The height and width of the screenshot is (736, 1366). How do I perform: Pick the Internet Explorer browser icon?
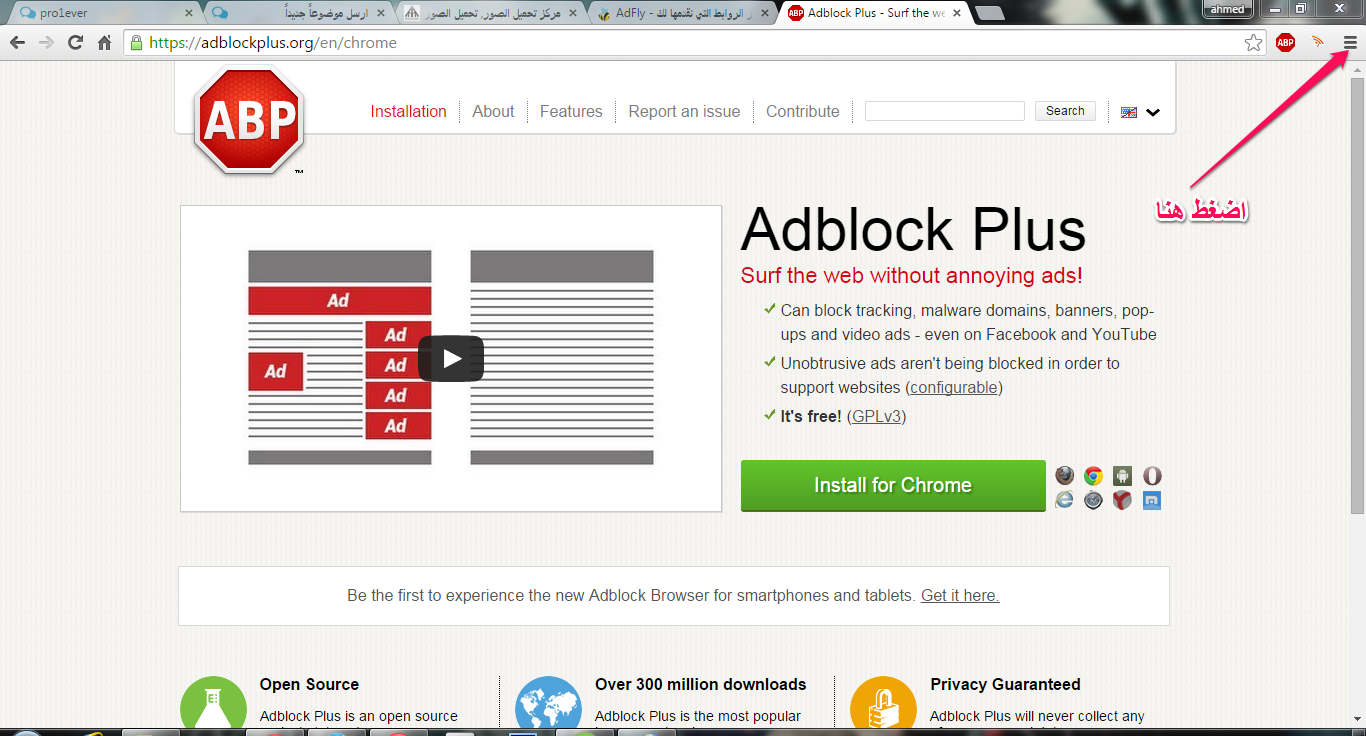1065,500
